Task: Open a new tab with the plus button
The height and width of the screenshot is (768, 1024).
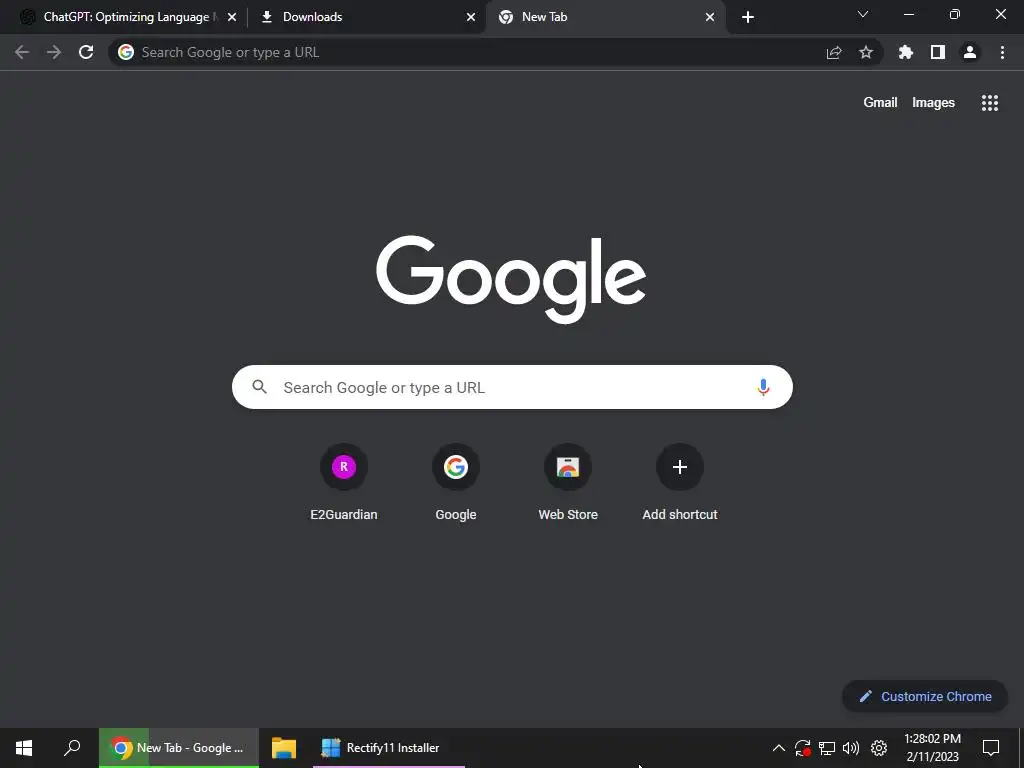Action: click(x=748, y=17)
